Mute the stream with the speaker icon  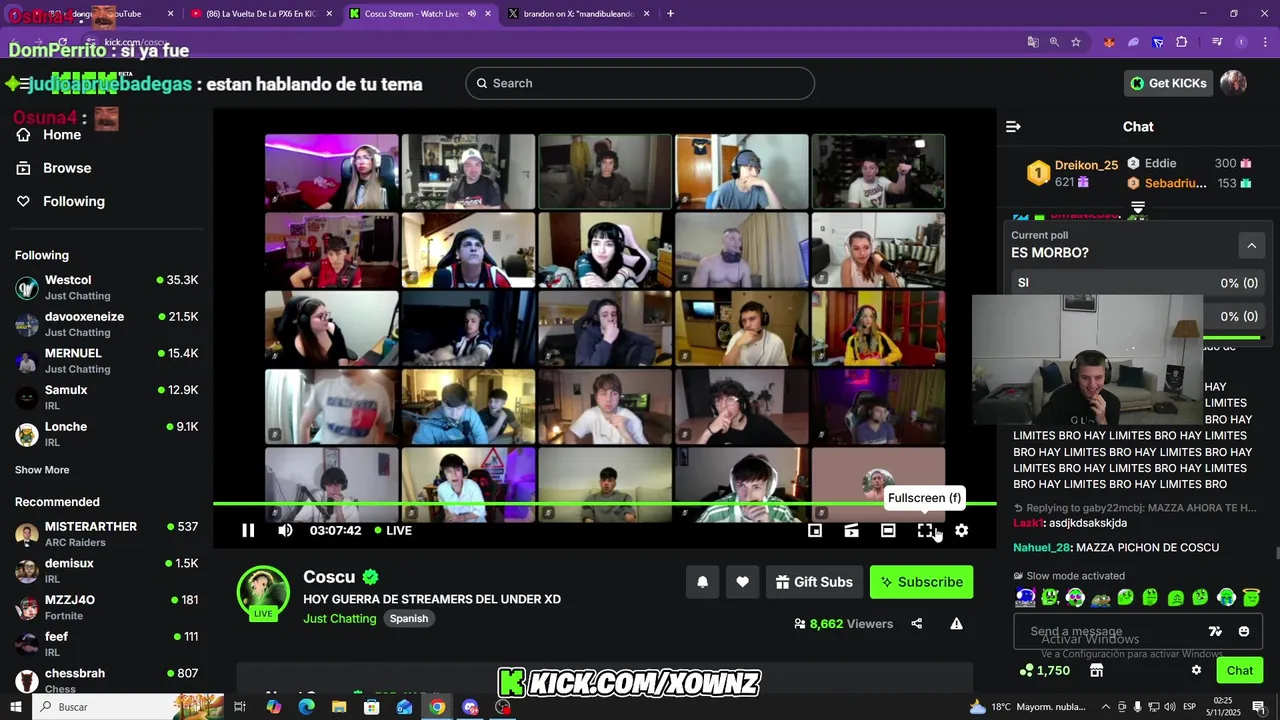[285, 530]
